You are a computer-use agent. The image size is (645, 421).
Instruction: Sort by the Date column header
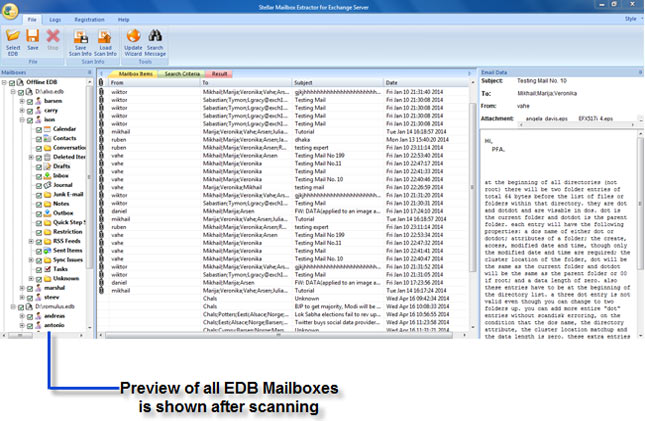coord(426,83)
